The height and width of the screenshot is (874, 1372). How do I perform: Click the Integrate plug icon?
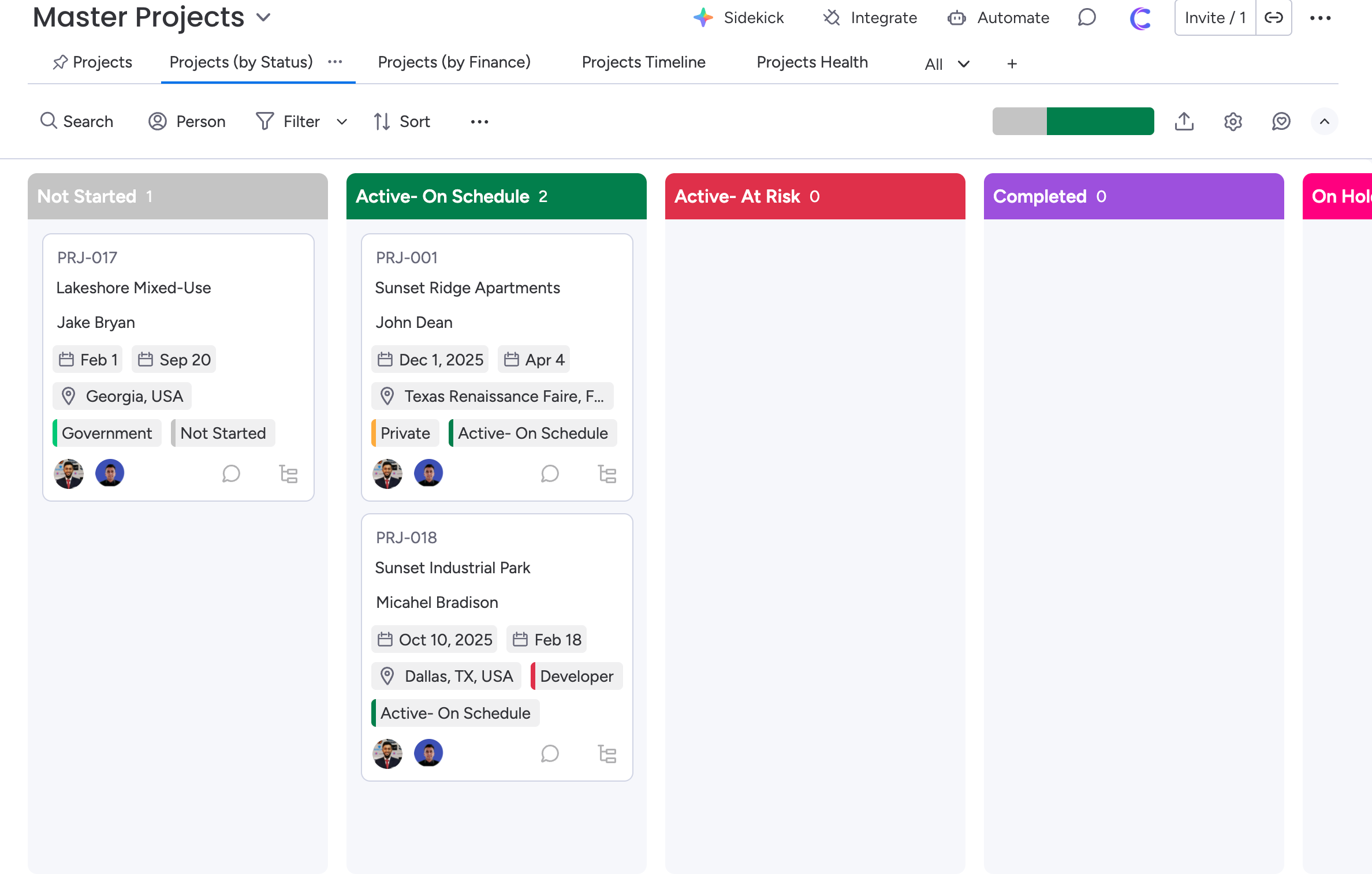click(x=832, y=18)
